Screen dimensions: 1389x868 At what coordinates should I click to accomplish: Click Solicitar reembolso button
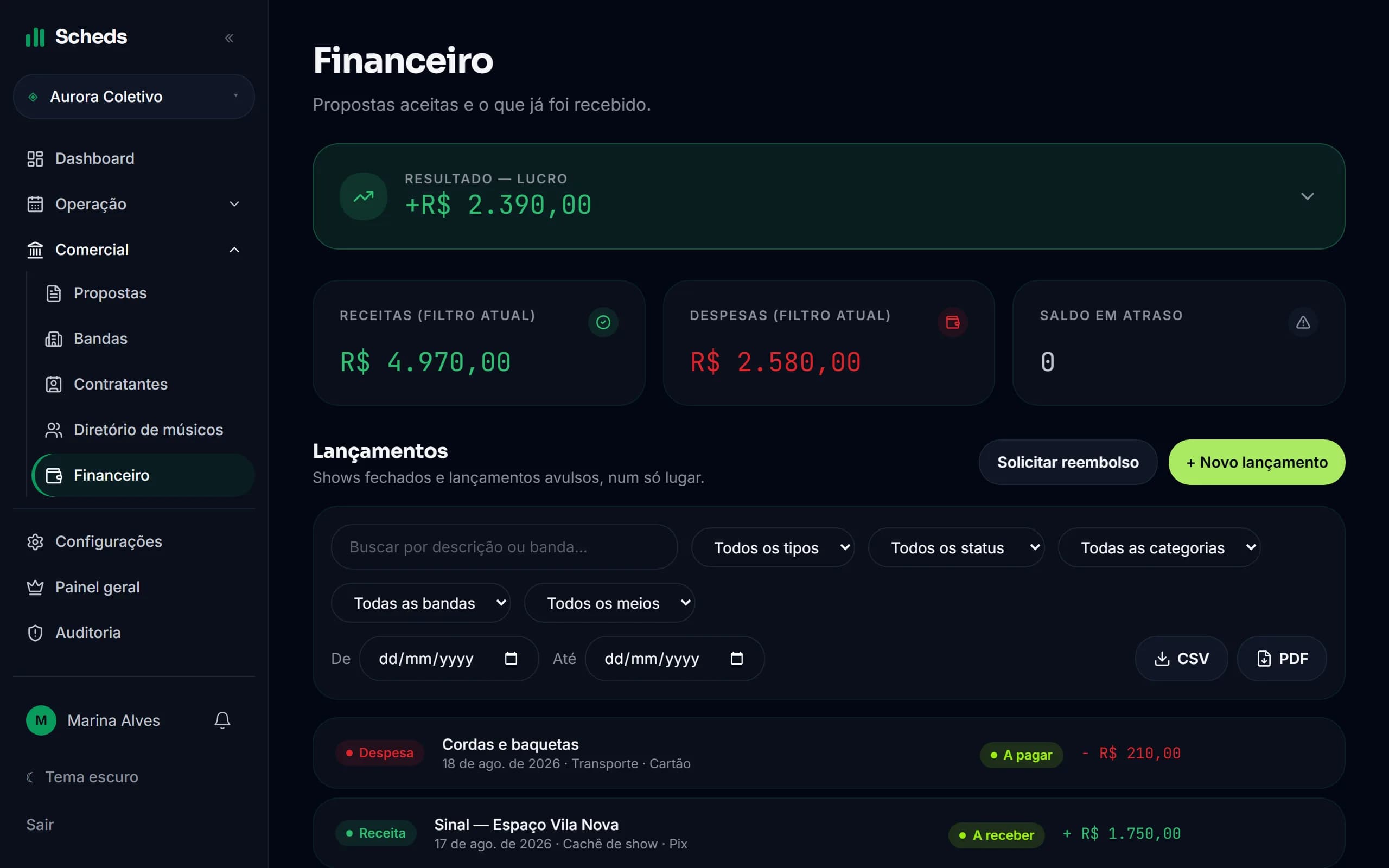1068,462
